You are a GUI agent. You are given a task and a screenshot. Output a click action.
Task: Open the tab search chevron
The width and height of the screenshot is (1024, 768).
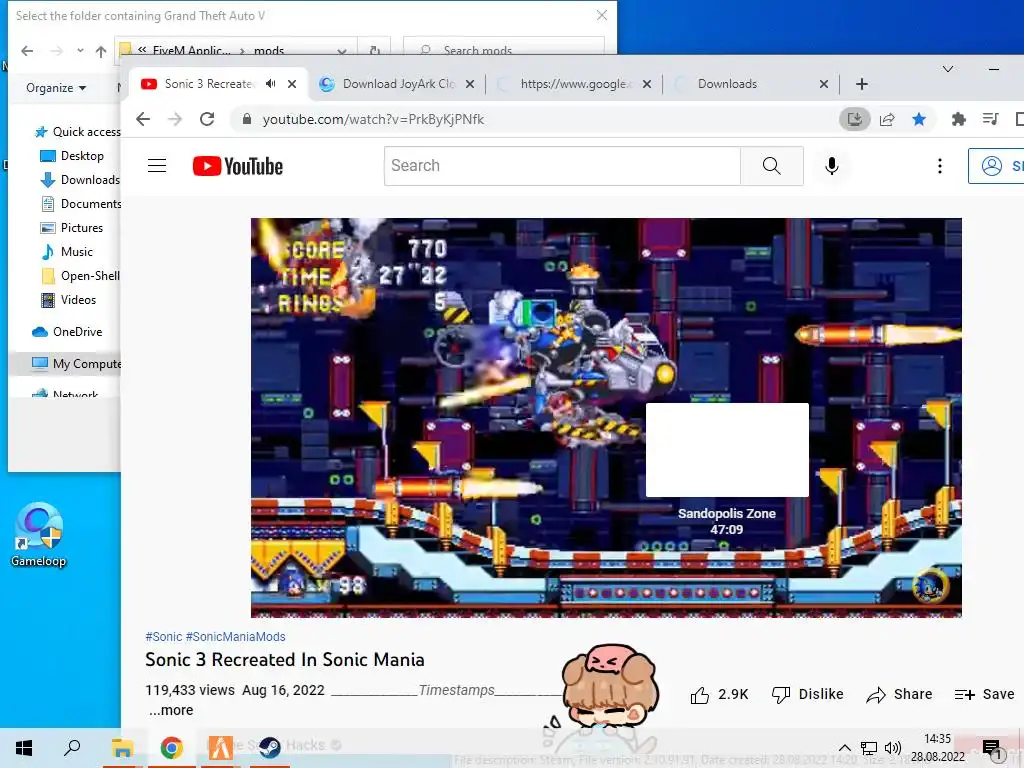click(x=948, y=69)
